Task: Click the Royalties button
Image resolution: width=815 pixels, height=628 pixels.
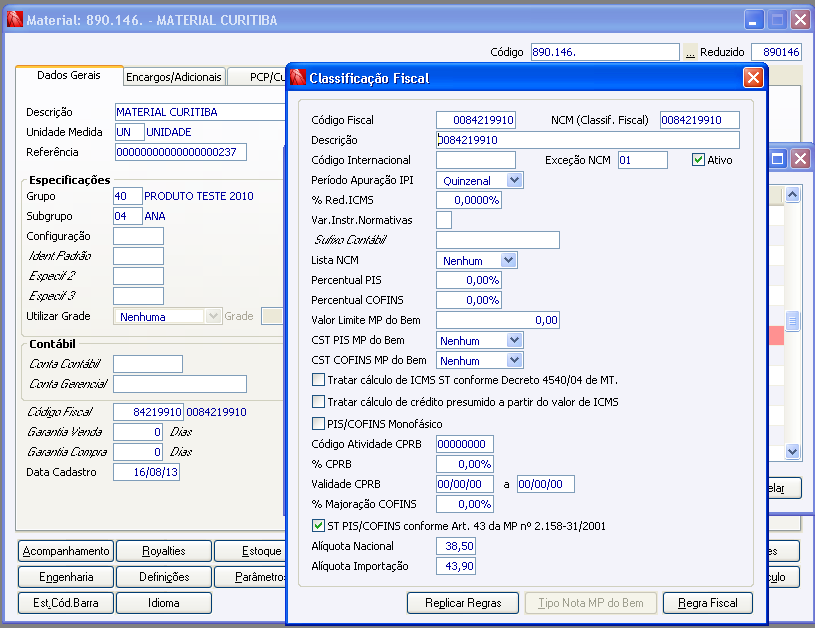Action: (164, 551)
